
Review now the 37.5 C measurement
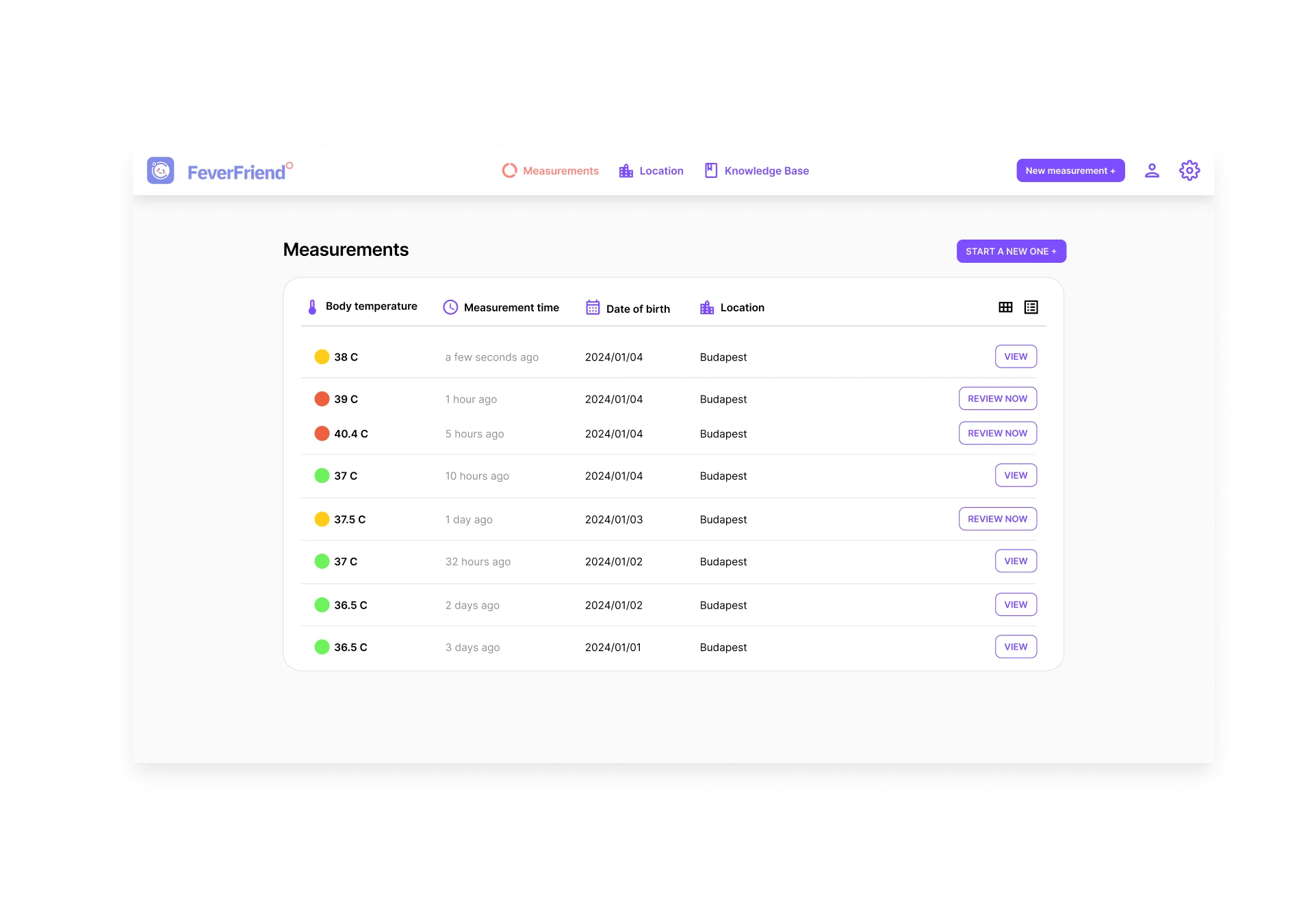(997, 519)
